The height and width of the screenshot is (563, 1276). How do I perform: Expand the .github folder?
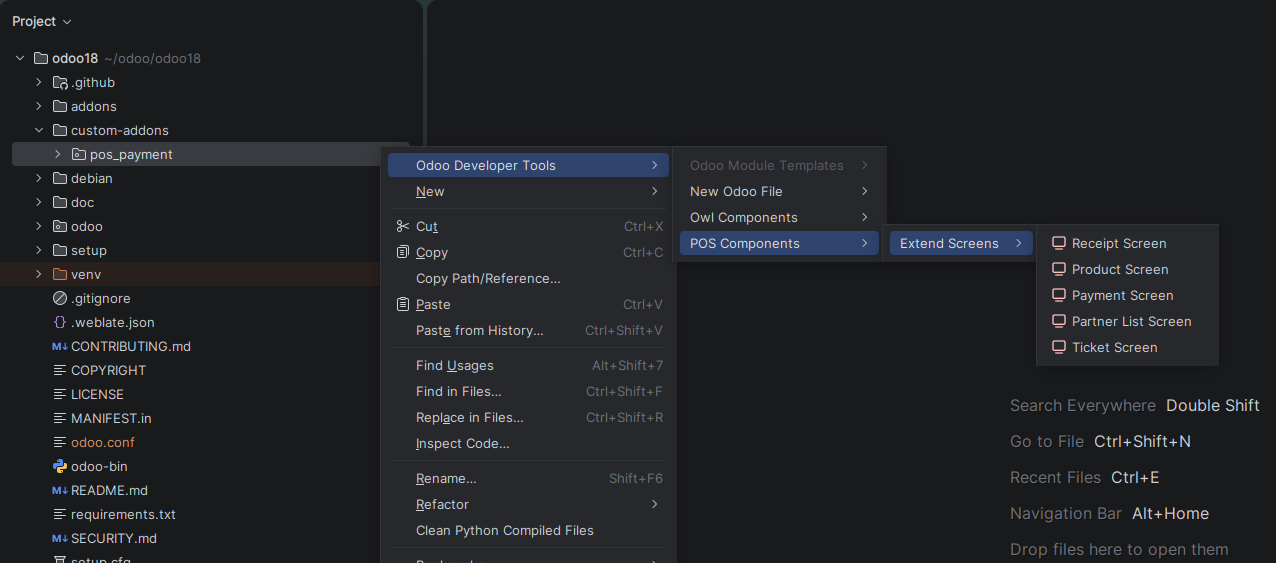pyautogui.click(x=39, y=82)
